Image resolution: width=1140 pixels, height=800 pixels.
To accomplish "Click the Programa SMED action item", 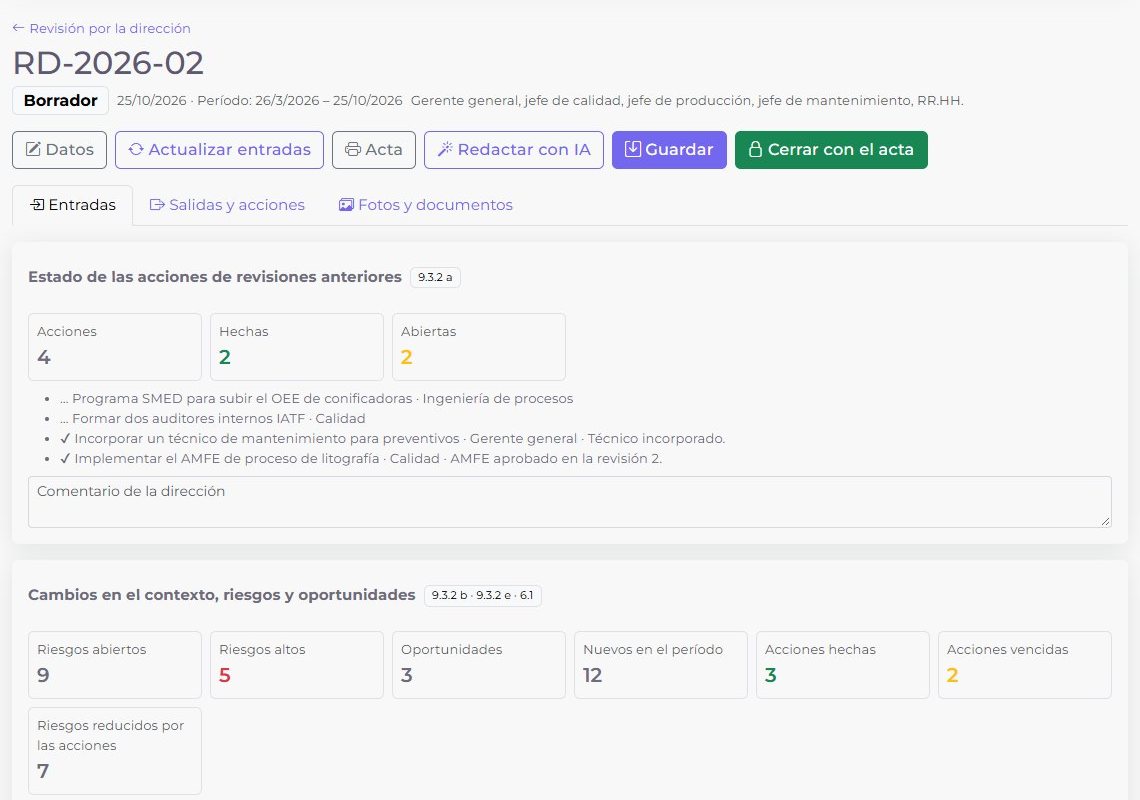I will (x=316, y=399).
